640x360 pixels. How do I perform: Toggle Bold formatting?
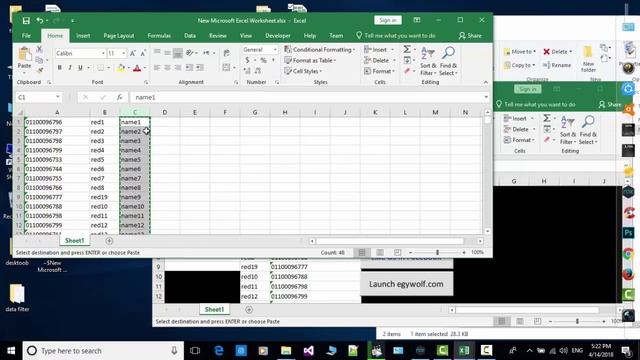point(60,68)
